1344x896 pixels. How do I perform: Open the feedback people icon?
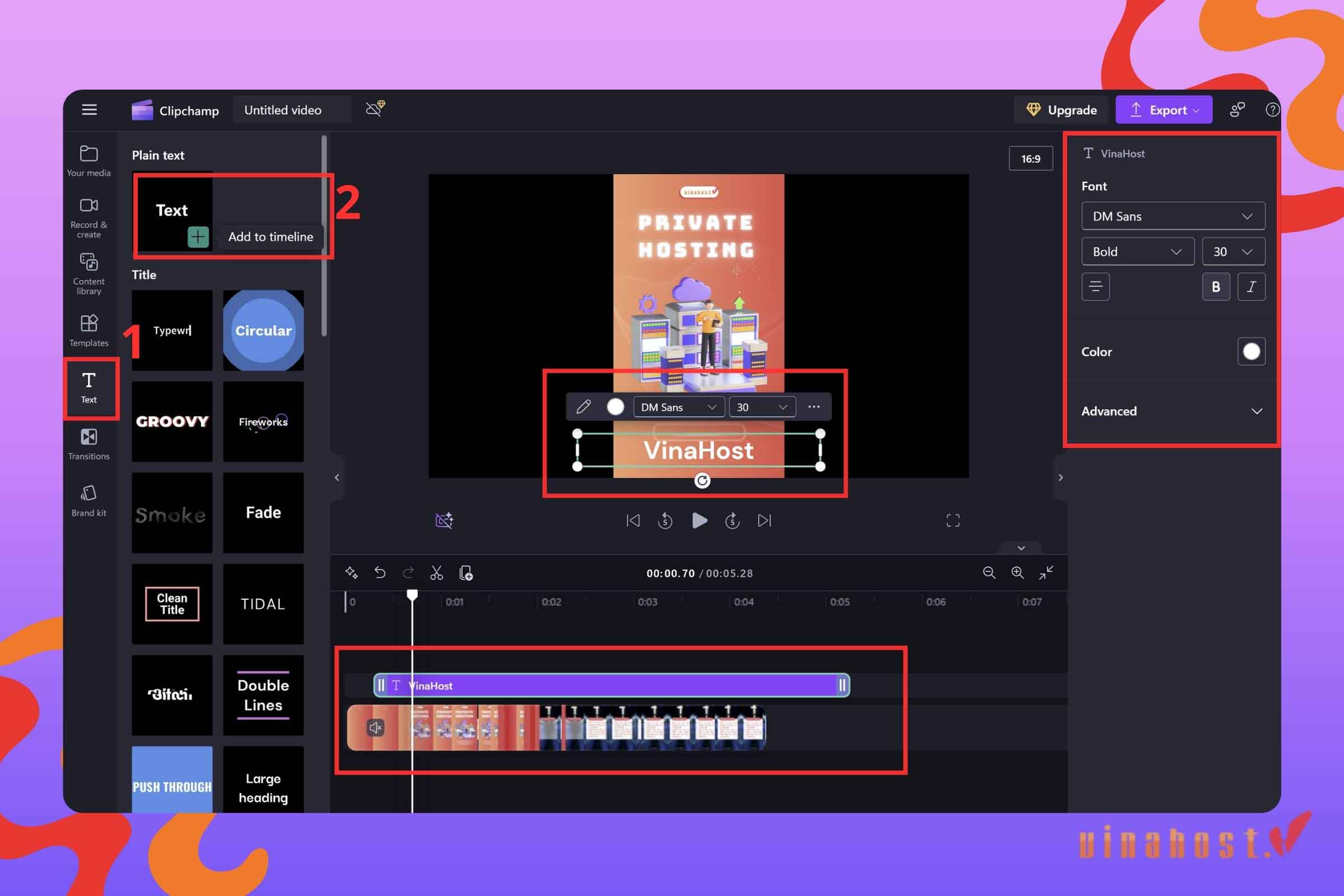click(x=1237, y=110)
